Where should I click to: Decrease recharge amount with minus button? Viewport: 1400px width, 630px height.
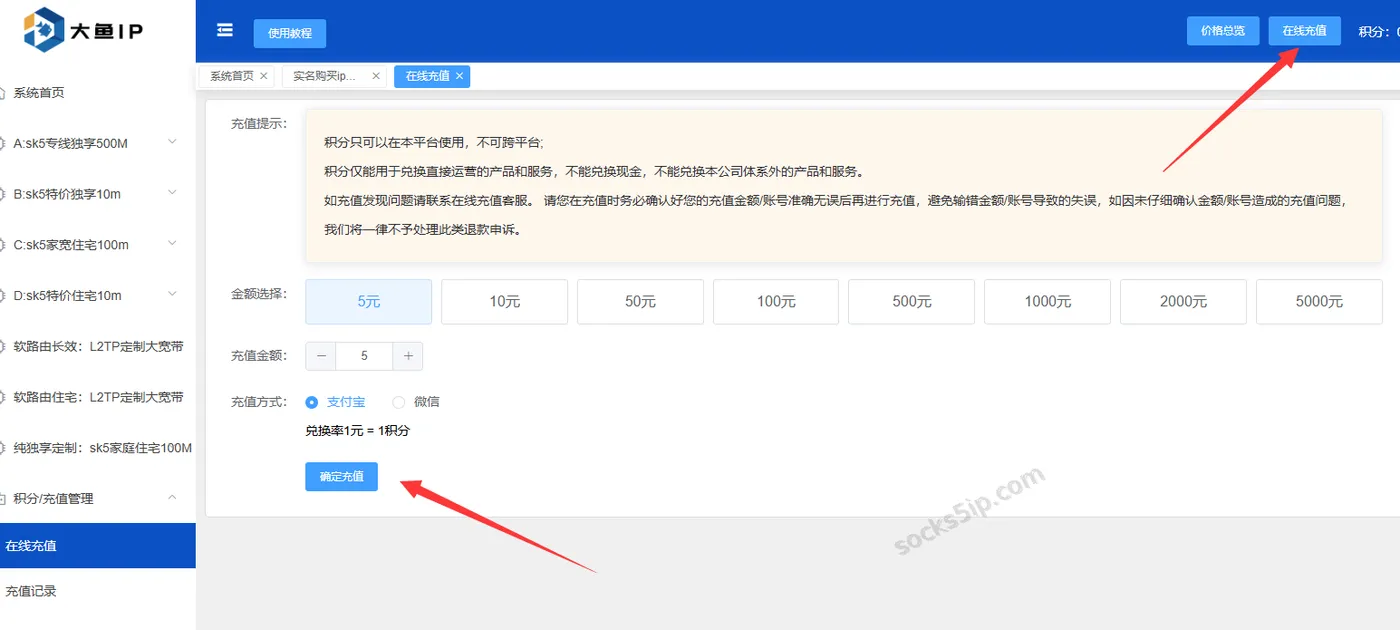(321, 356)
